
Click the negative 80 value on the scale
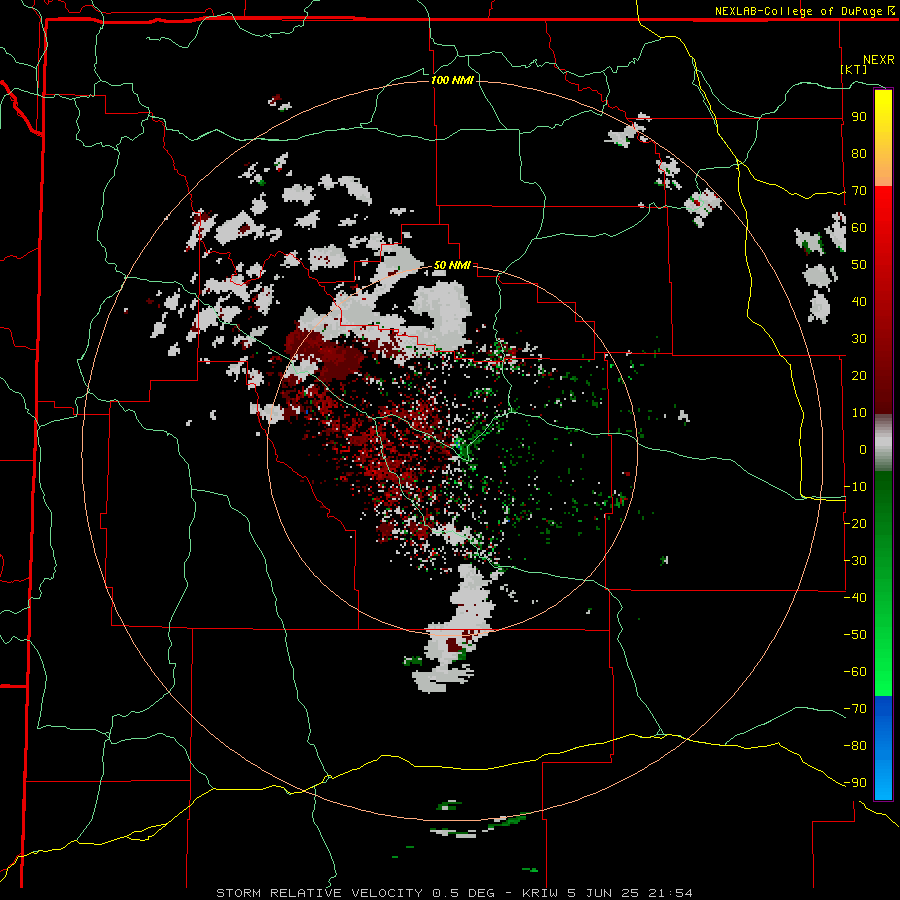point(855,746)
